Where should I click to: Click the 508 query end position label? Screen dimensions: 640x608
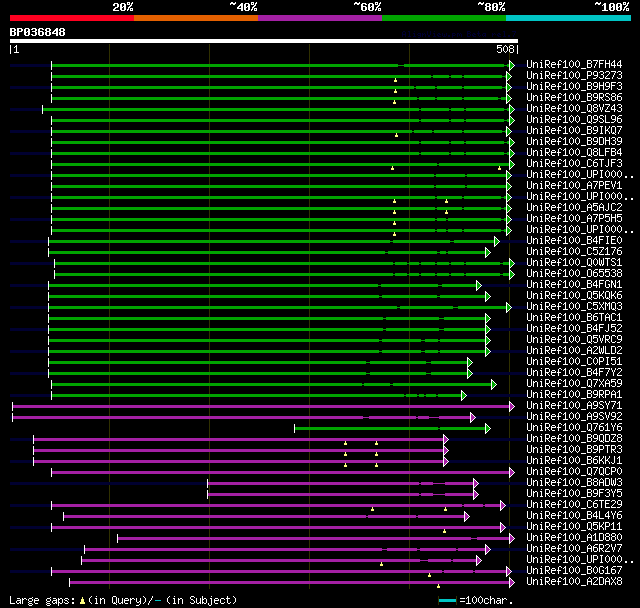(505, 49)
